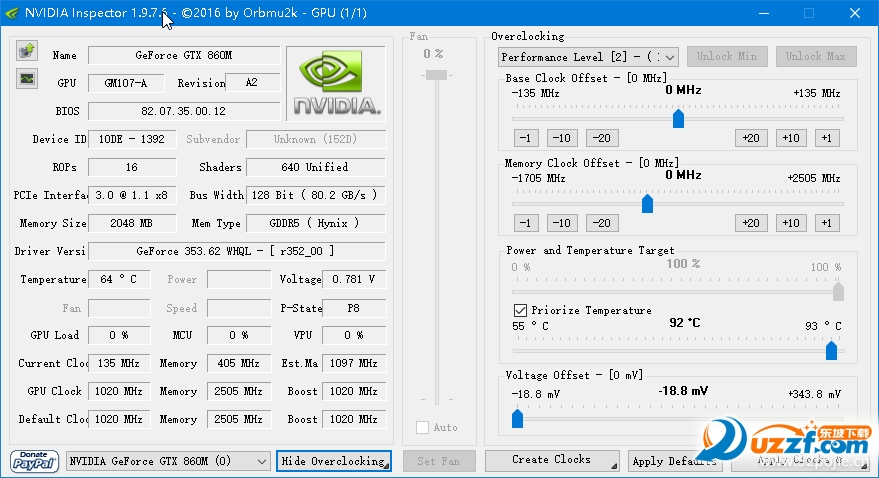Click the power target slider handle
This screenshot has width=879, height=478.
click(x=838, y=291)
